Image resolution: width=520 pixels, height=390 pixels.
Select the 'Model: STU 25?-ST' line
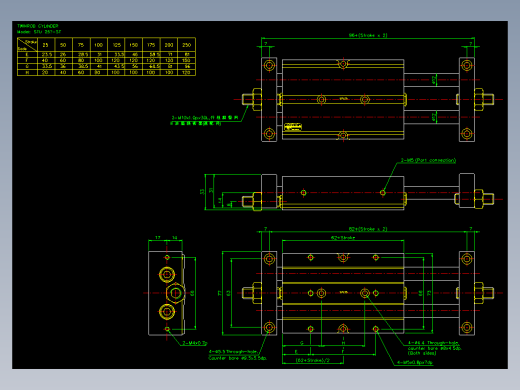pyautogui.click(x=39, y=32)
